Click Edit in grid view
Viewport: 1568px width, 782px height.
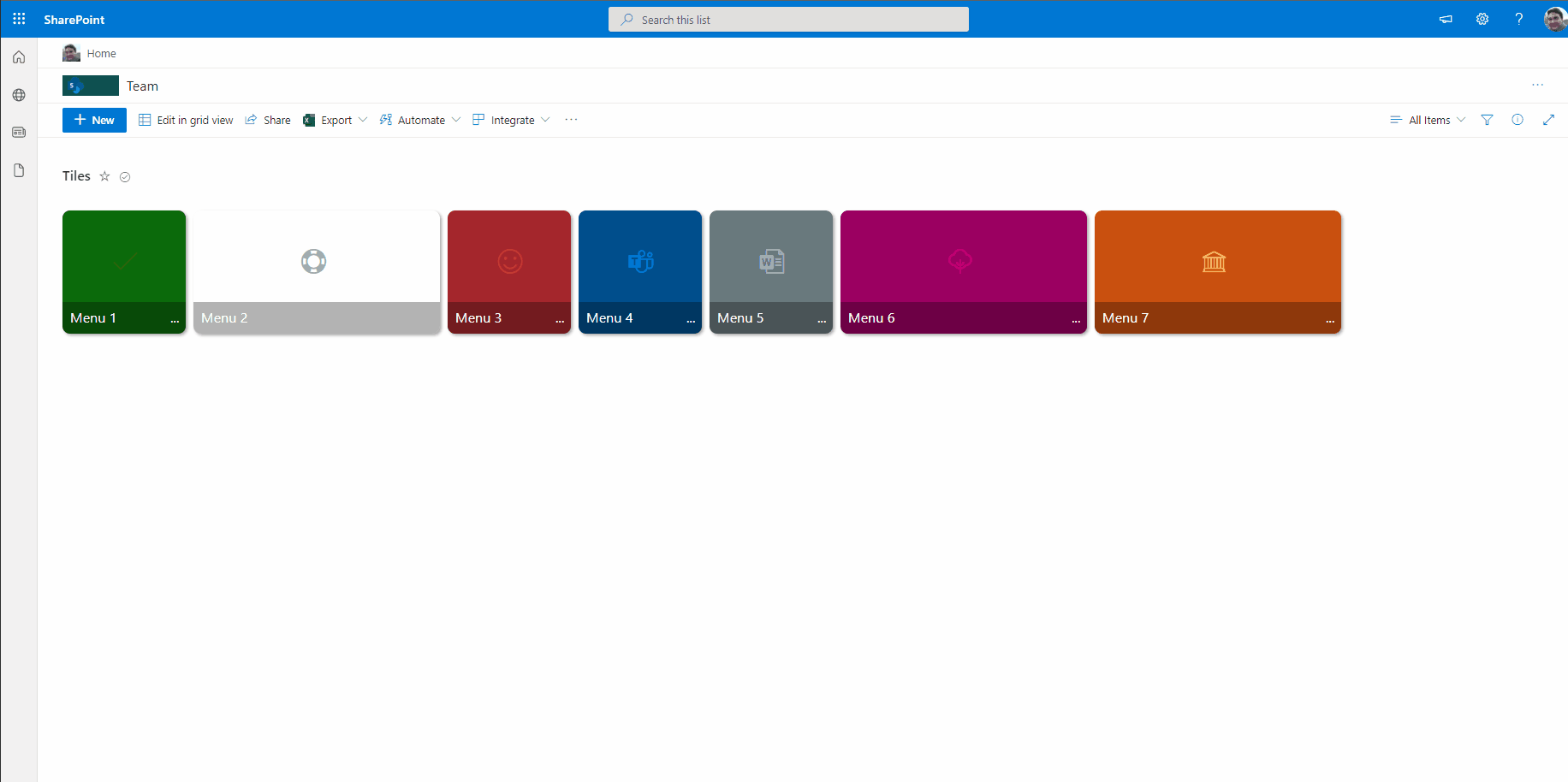186,120
